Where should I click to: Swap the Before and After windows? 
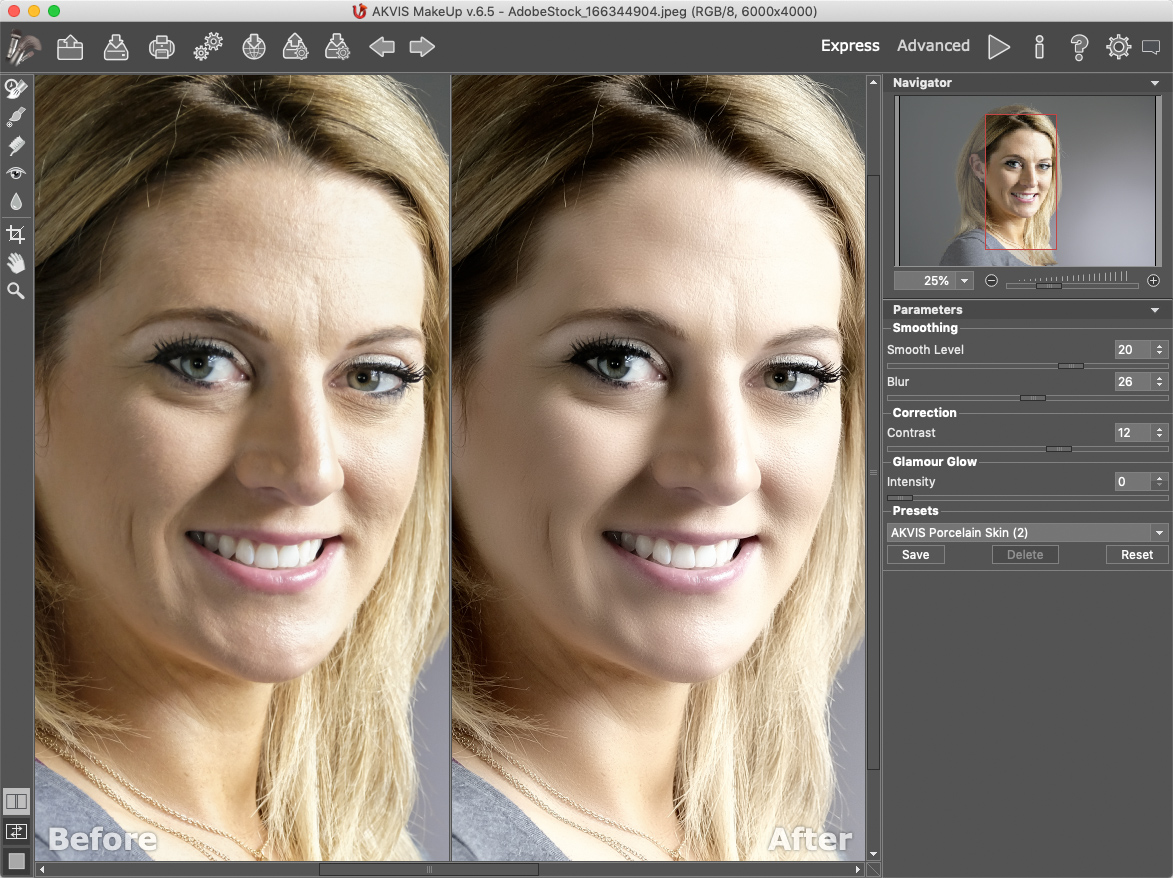coord(16,831)
